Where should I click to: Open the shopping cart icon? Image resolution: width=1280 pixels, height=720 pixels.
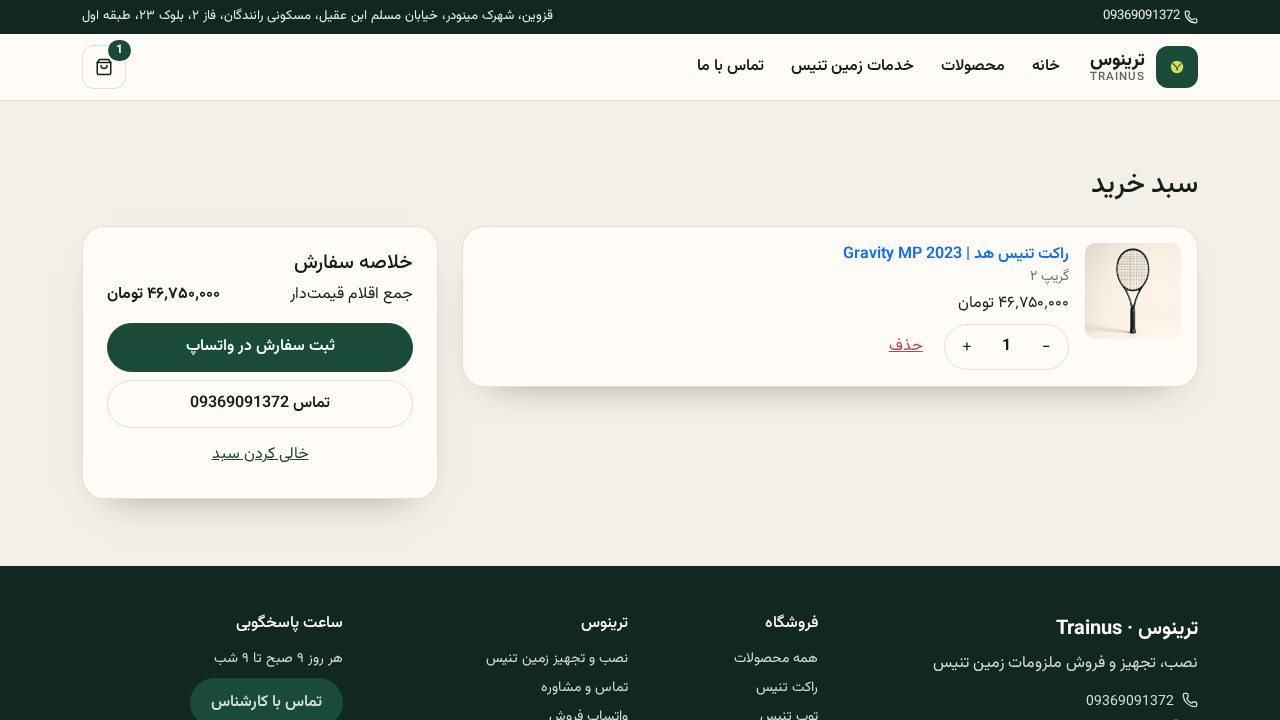click(x=104, y=67)
